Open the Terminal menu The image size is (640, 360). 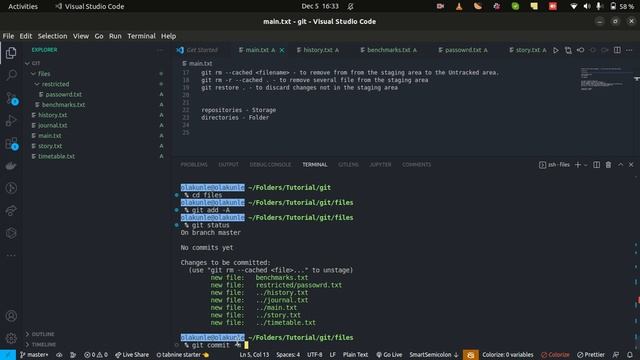(x=141, y=36)
